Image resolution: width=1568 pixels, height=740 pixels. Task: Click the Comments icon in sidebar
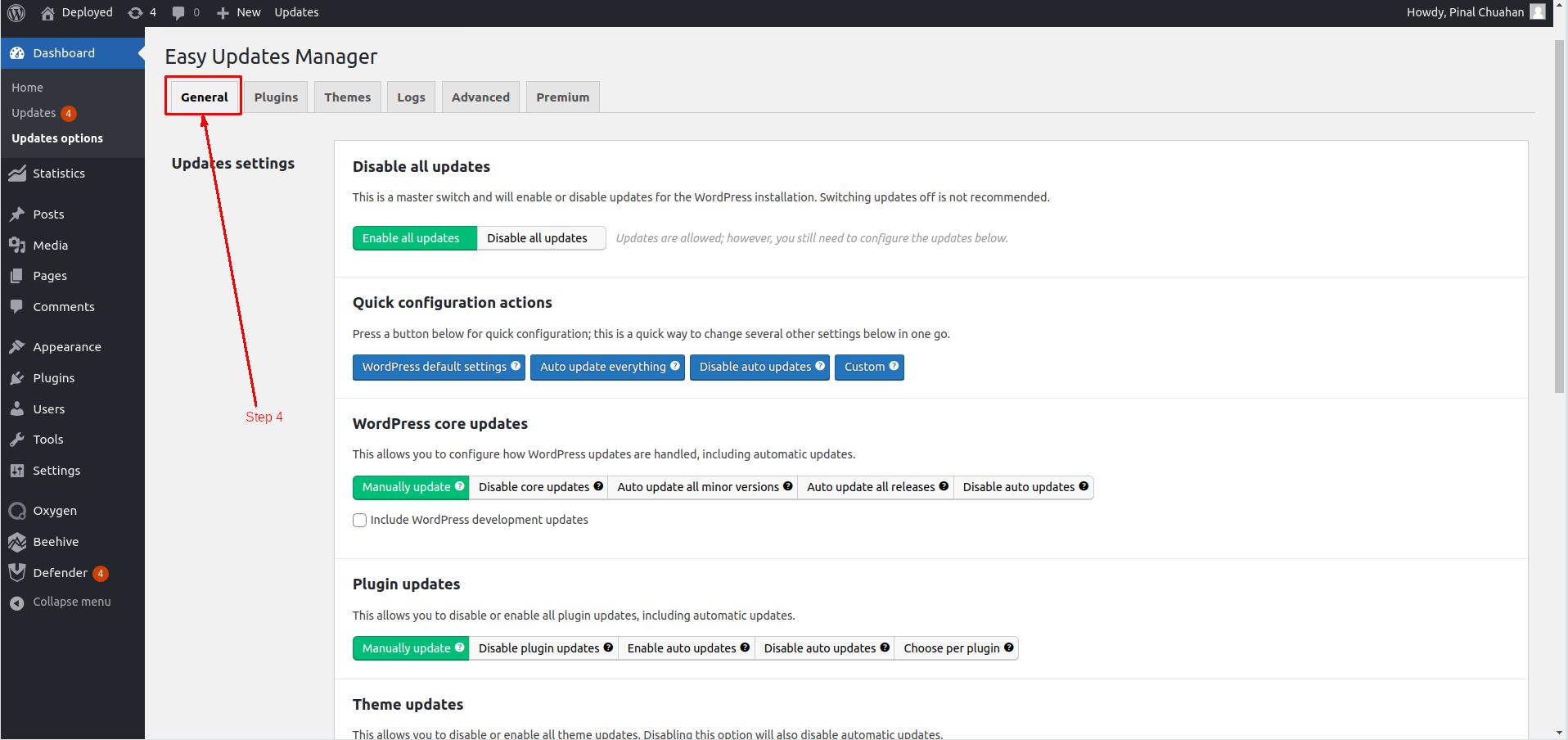(17, 307)
